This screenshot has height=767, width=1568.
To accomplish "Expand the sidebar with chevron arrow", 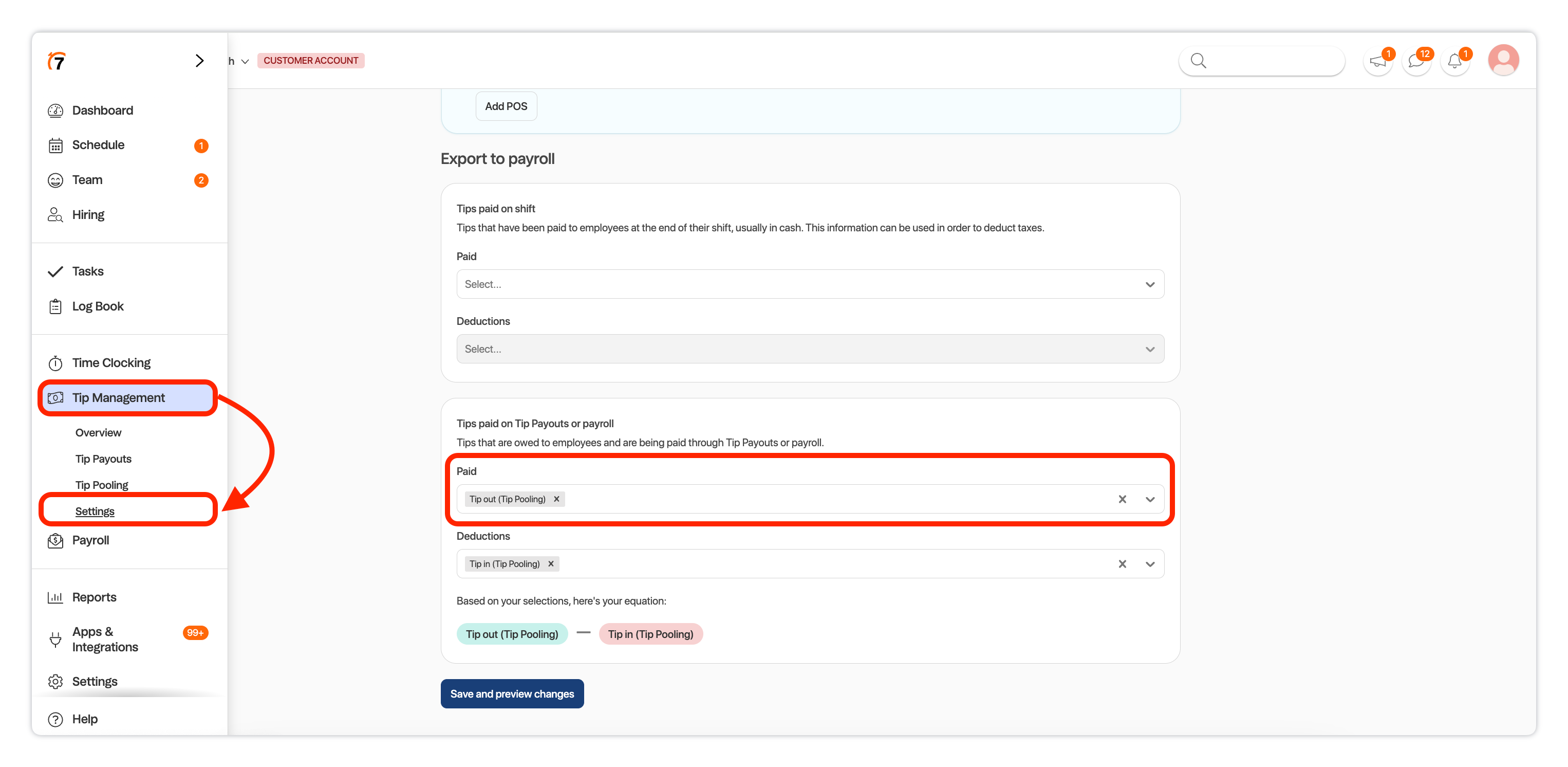I will [x=199, y=61].
